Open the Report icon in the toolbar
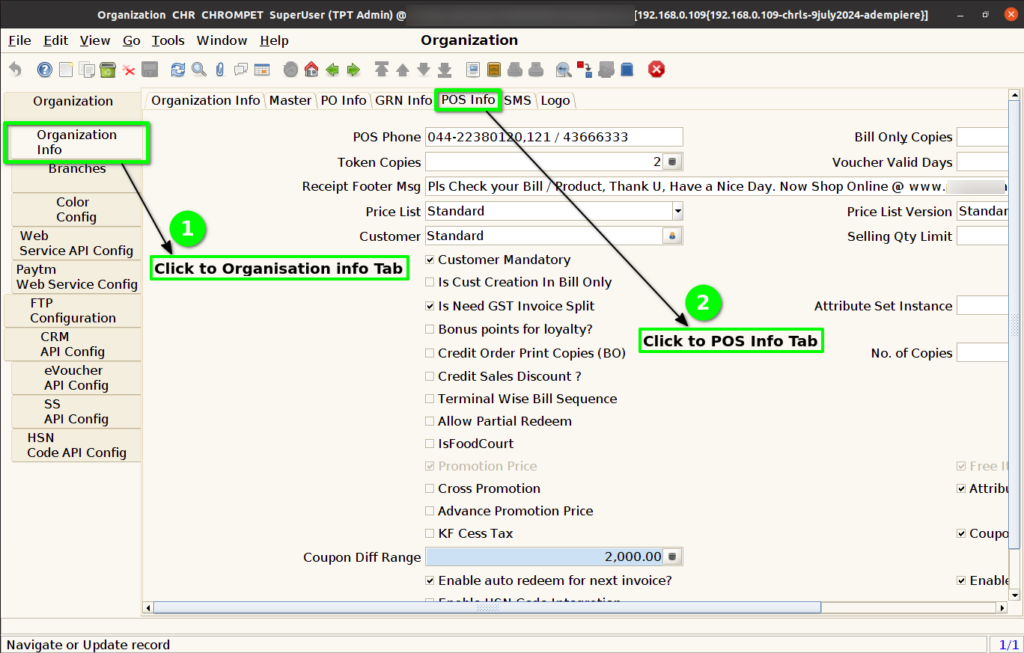The height and width of the screenshot is (653, 1024). click(473, 69)
